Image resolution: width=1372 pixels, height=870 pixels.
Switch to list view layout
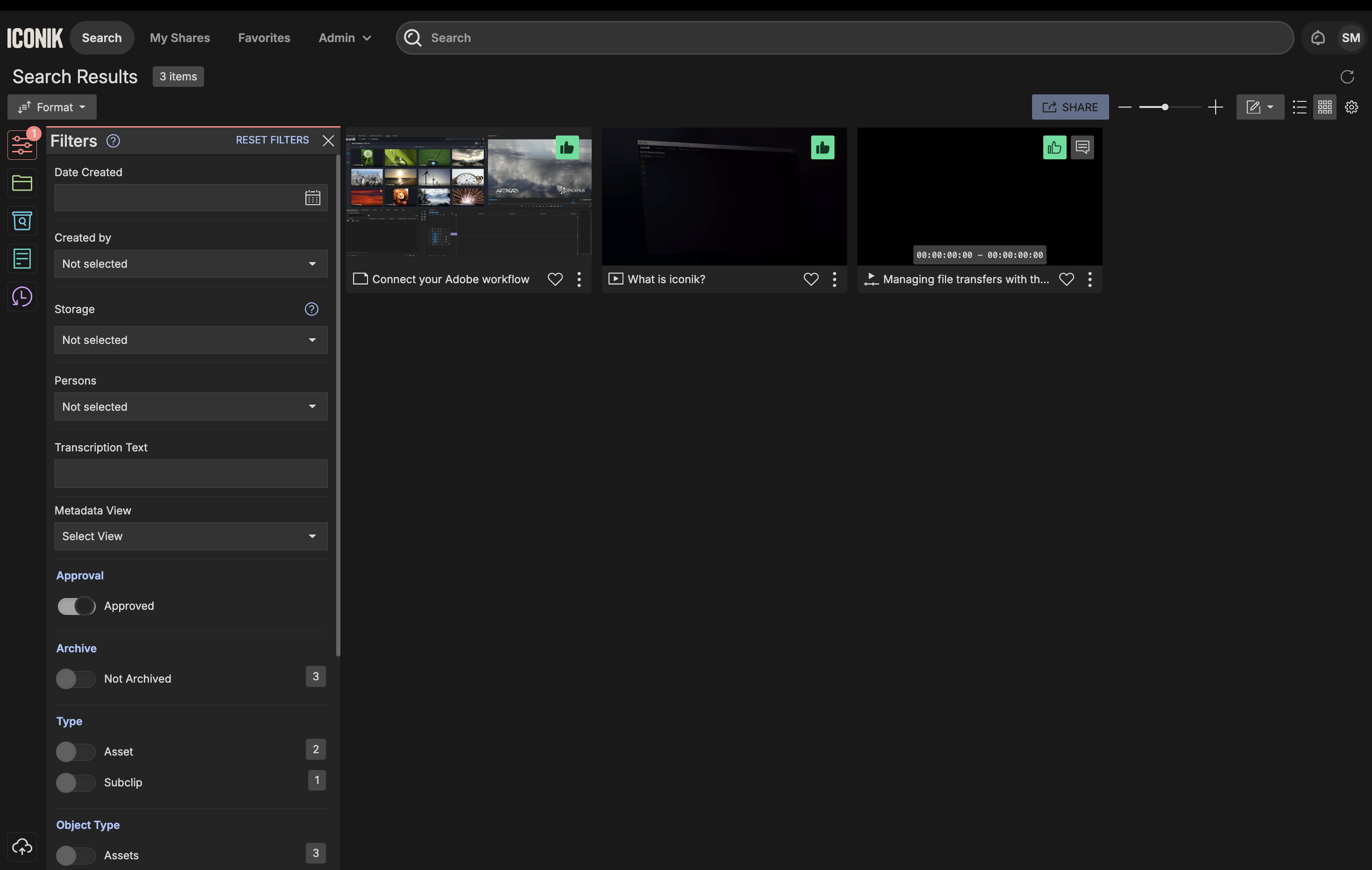point(1299,107)
